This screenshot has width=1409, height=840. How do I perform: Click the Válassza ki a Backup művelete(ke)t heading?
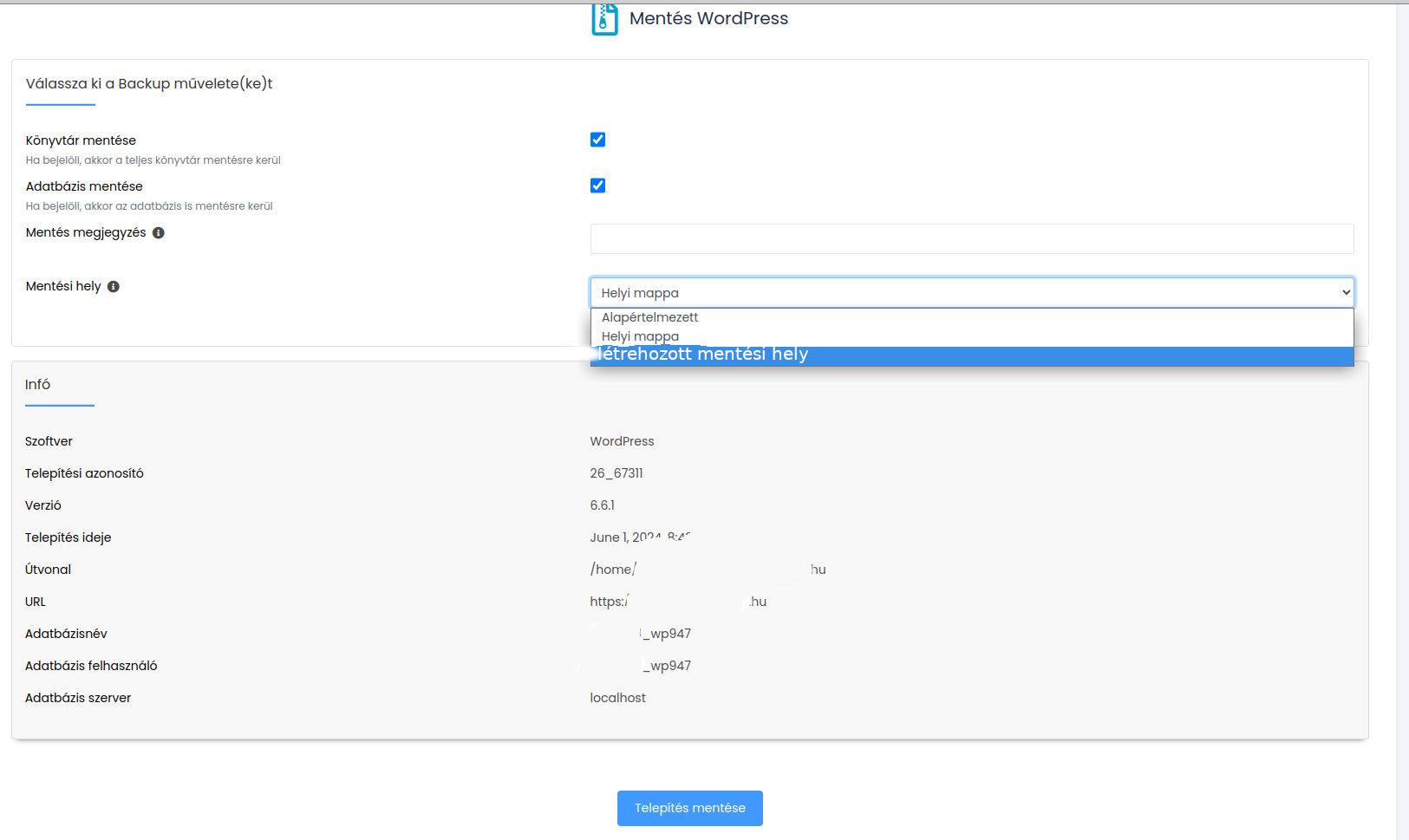click(149, 83)
